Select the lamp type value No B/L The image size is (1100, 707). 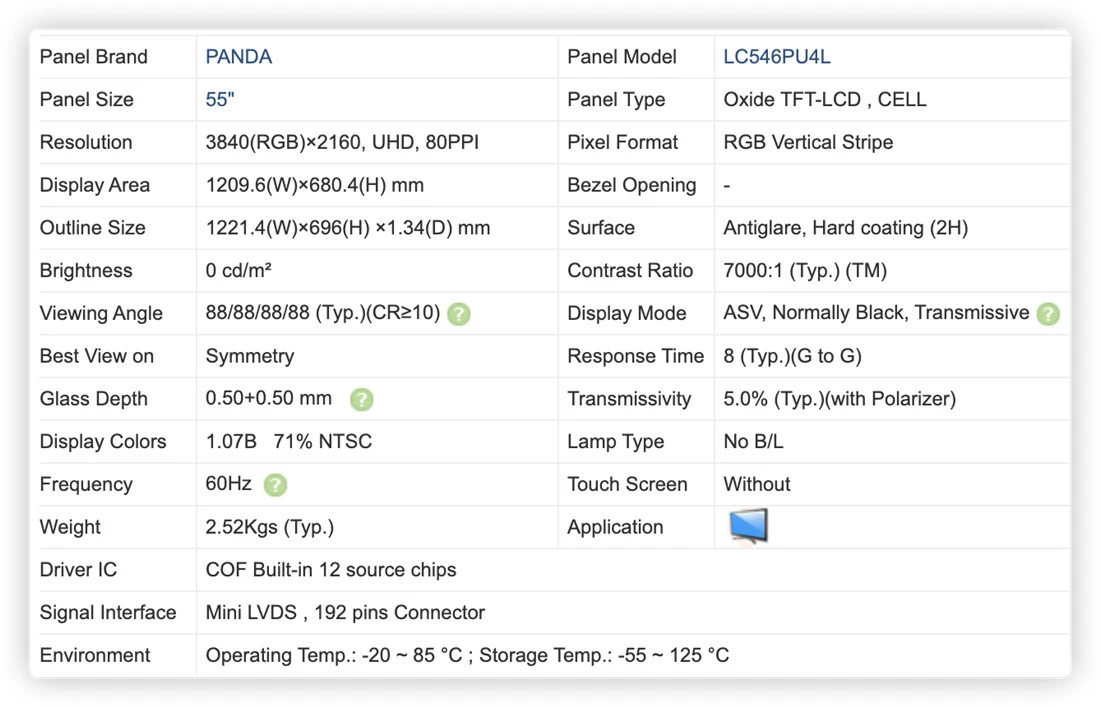point(753,442)
